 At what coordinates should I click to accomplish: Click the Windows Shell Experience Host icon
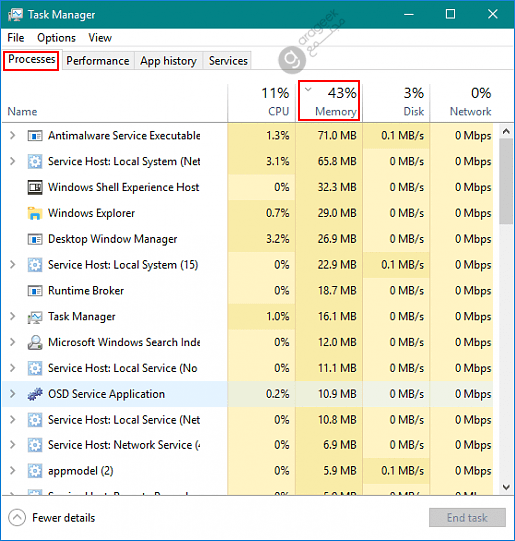pos(35,187)
